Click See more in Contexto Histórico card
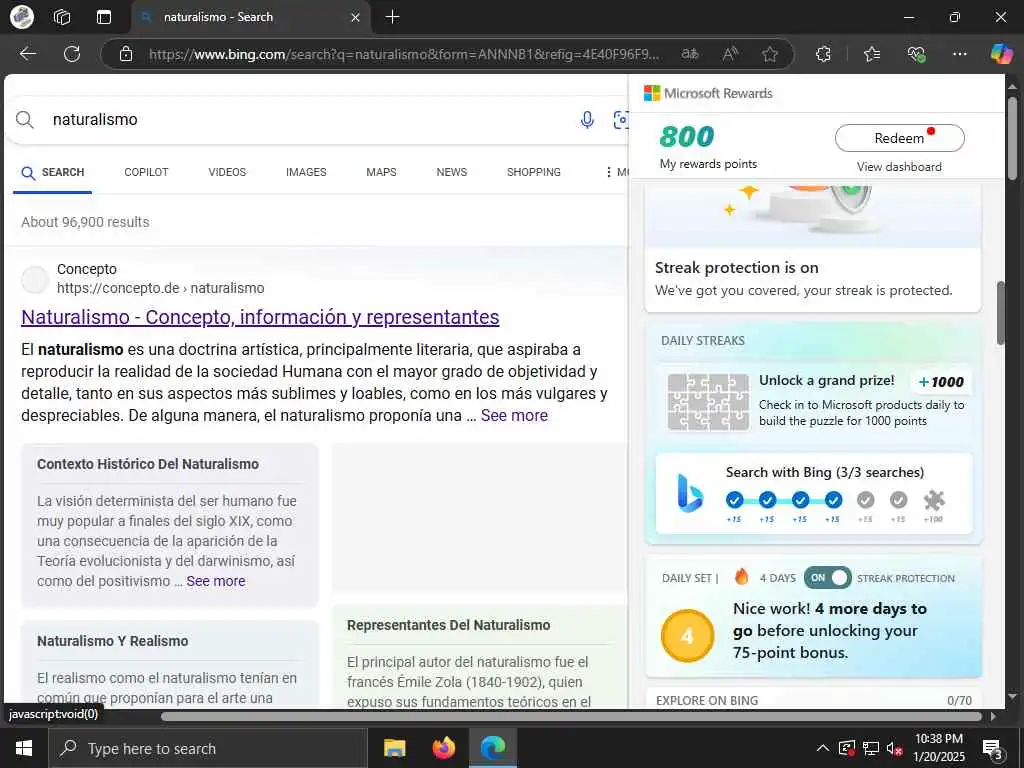This screenshot has width=1024, height=768. (x=216, y=581)
